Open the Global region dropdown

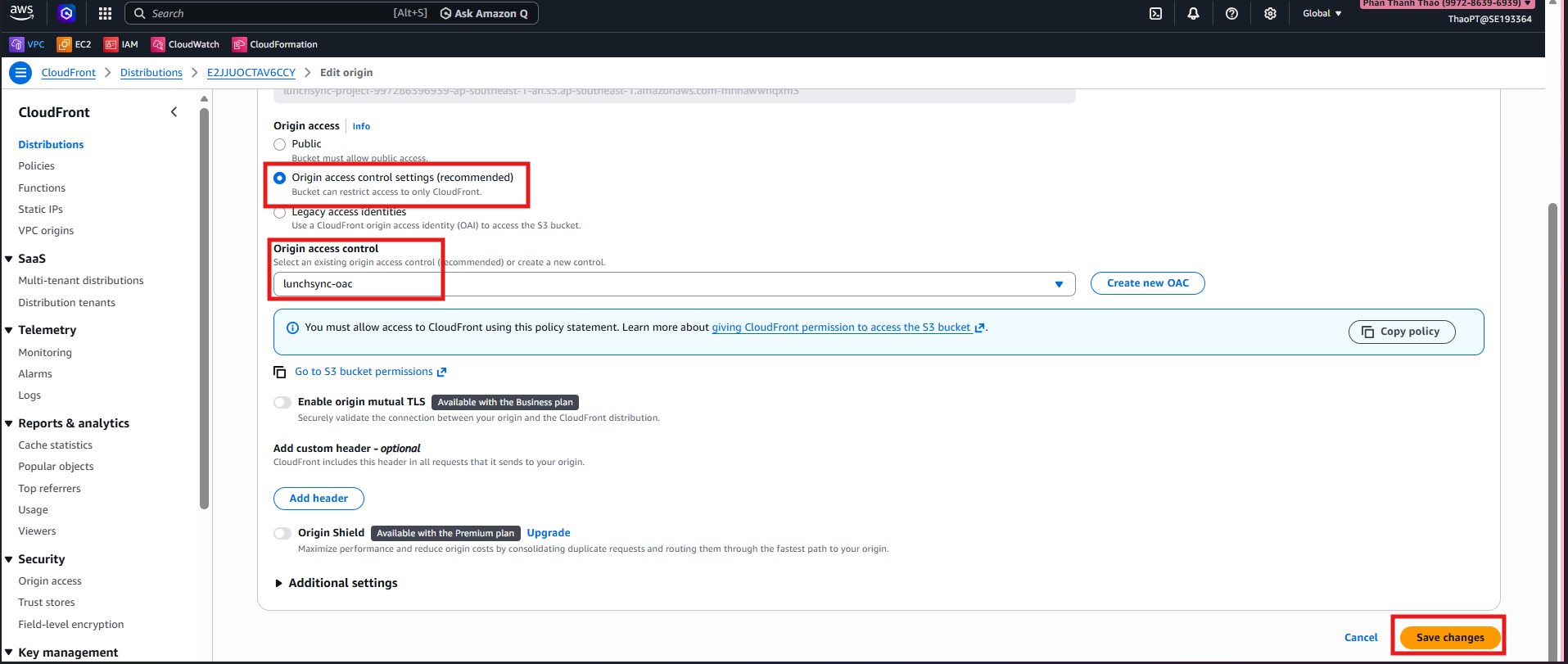coord(1322,13)
